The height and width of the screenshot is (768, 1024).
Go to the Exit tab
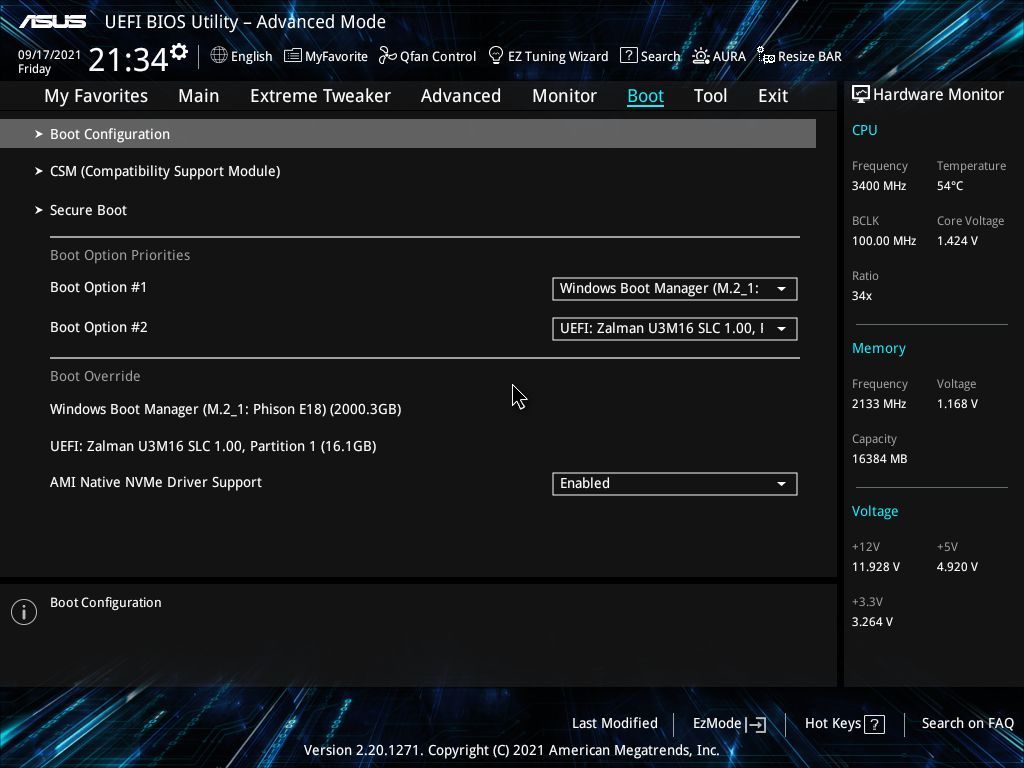pos(773,96)
